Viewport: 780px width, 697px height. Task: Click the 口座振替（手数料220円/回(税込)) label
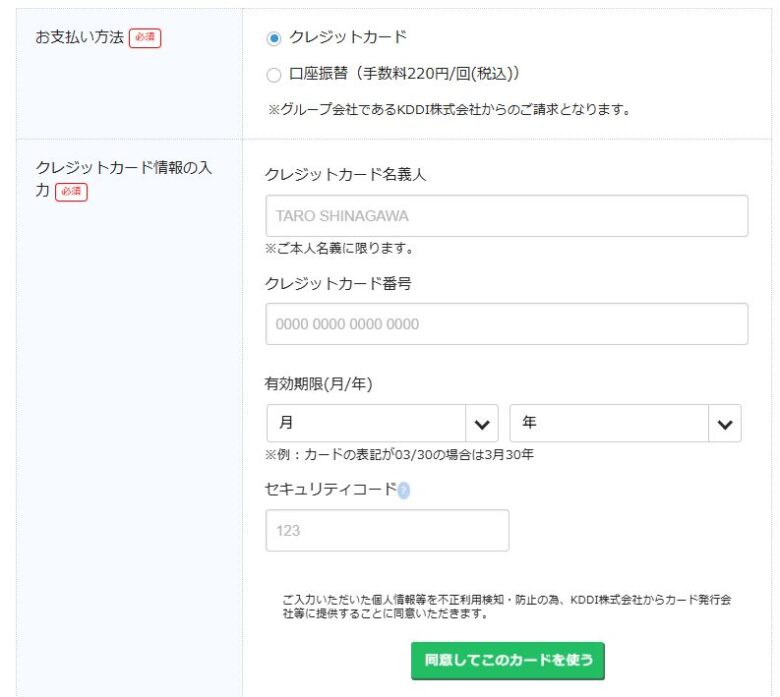point(404,74)
